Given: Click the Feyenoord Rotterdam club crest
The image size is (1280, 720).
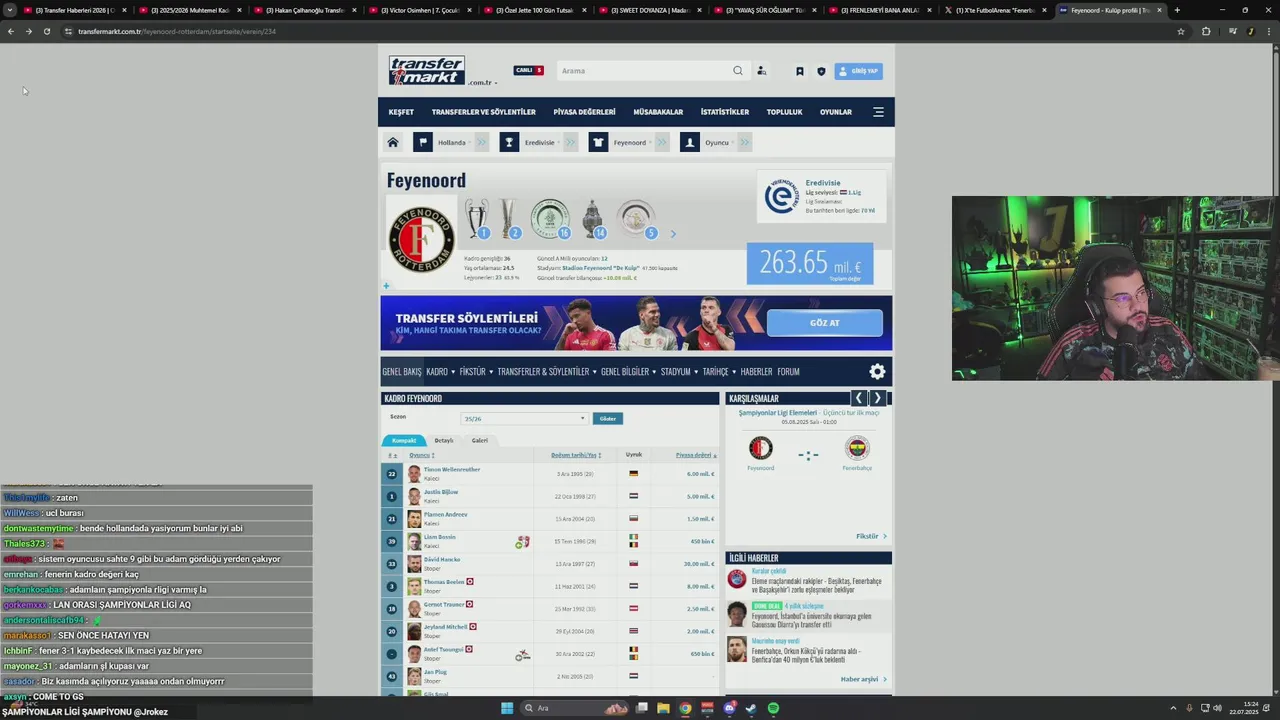Looking at the screenshot, I should click(421, 240).
